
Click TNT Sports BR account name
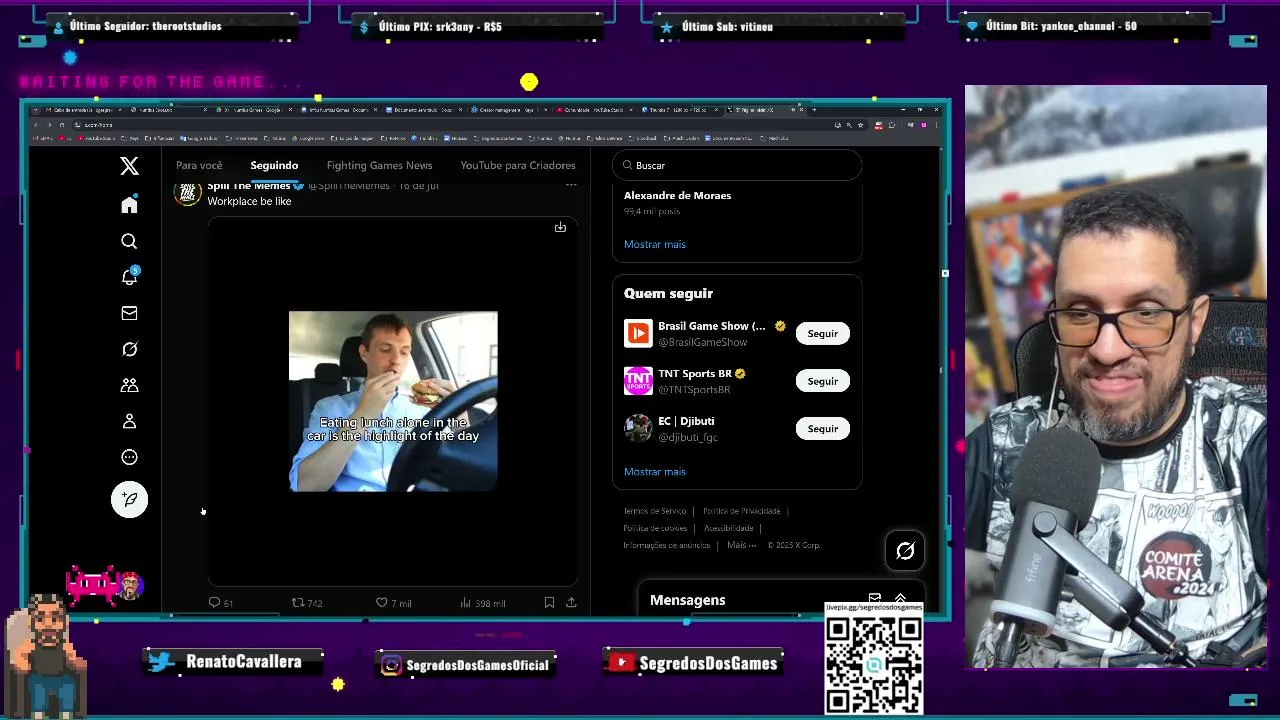point(694,374)
